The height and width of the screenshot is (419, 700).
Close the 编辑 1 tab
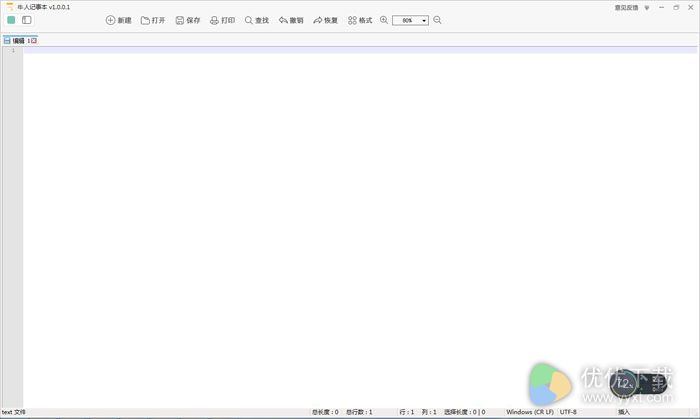pyautogui.click(x=34, y=41)
